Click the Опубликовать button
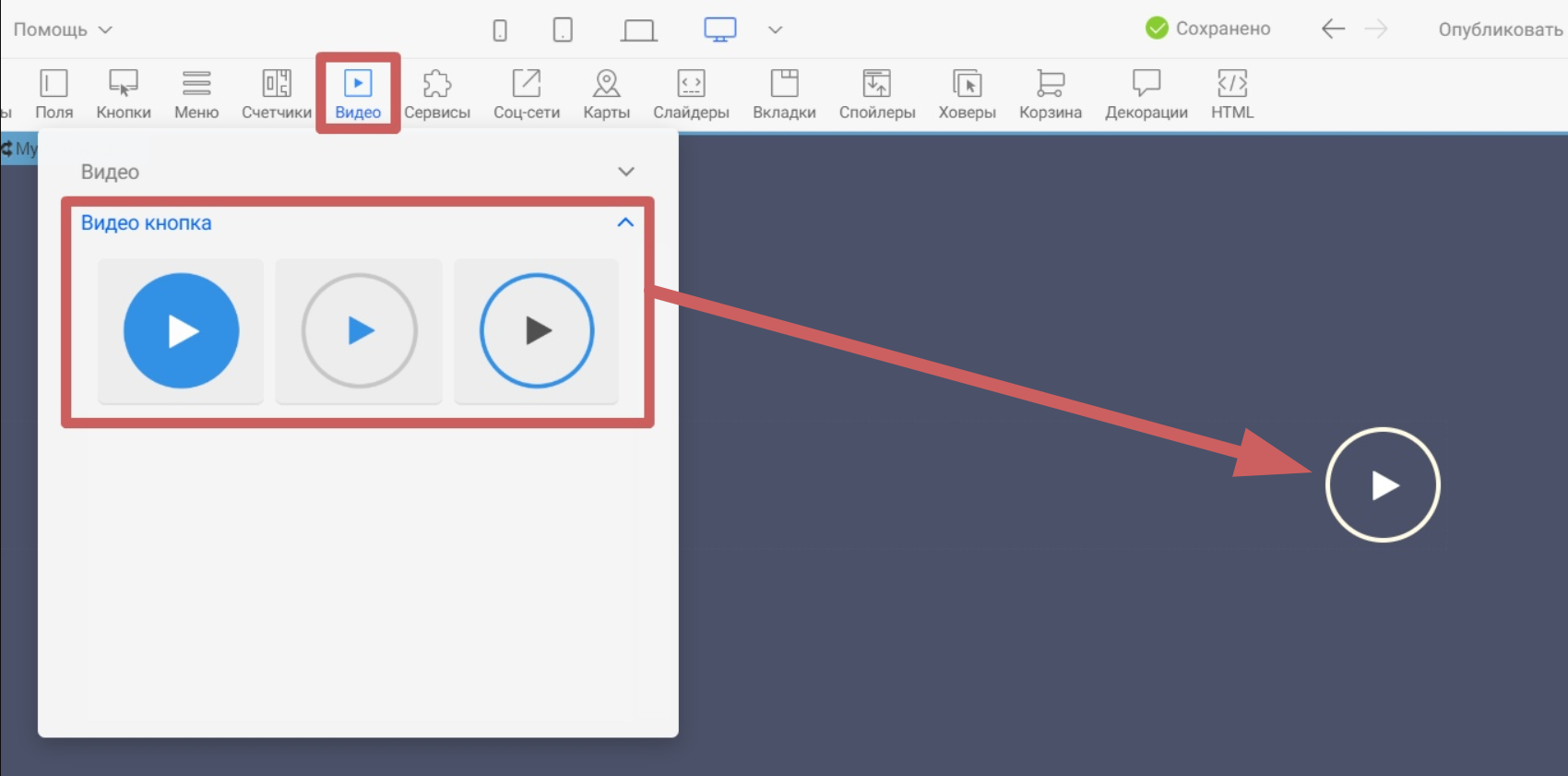The width and height of the screenshot is (1568, 776). [x=1500, y=30]
